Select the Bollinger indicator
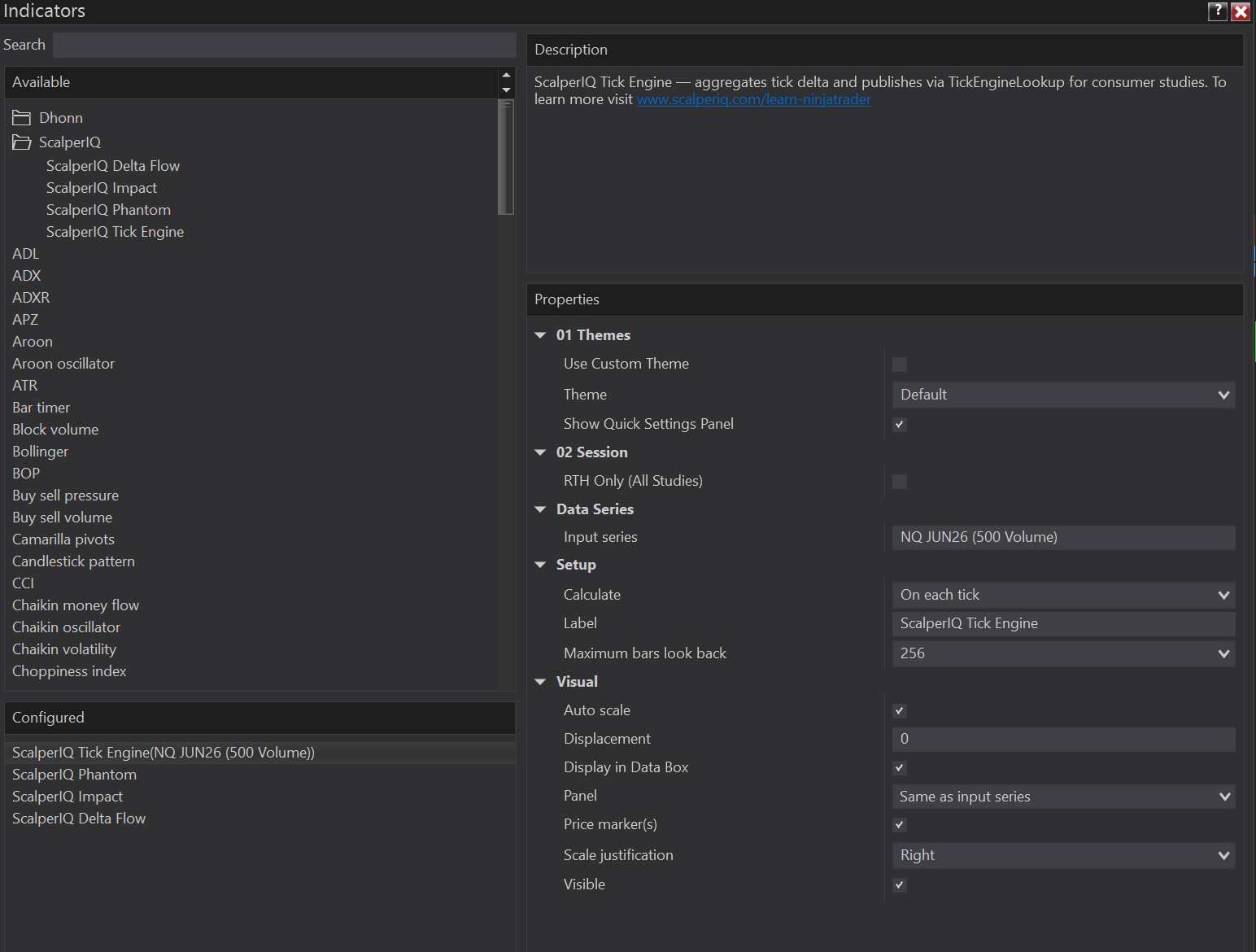Screen dimensions: 1256x952 click(x=40, y=452)
